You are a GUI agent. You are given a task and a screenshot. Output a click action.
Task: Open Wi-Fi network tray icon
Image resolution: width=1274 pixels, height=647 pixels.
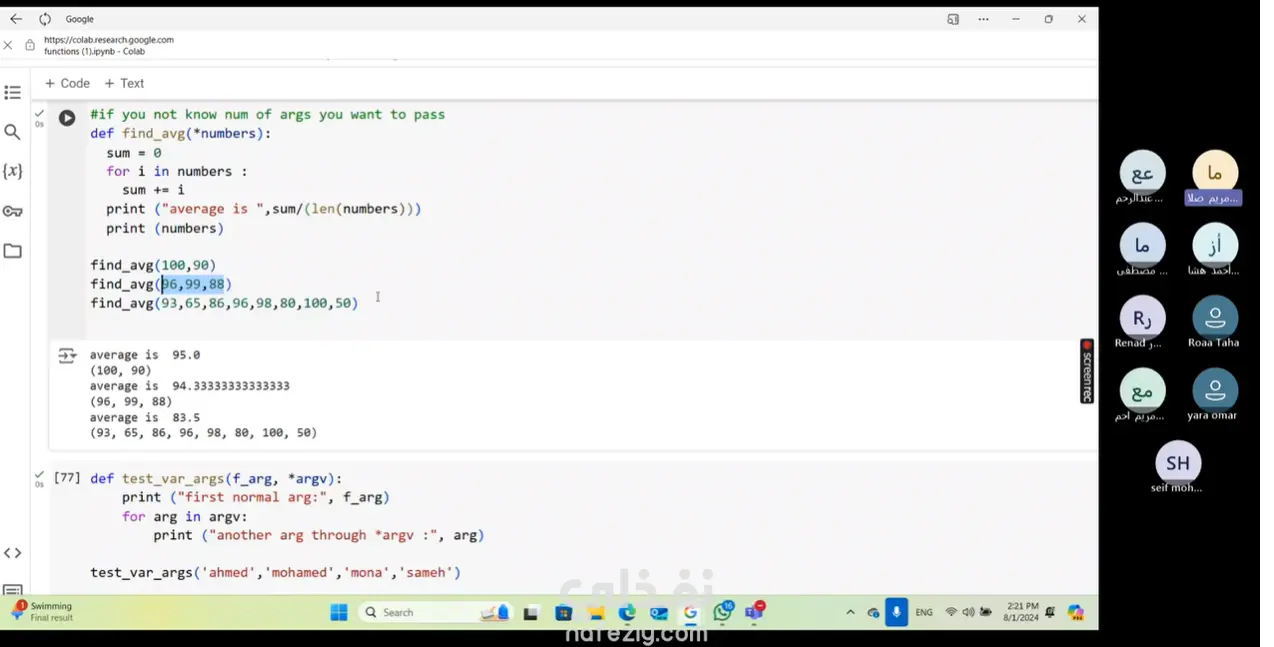pos(951,612)
